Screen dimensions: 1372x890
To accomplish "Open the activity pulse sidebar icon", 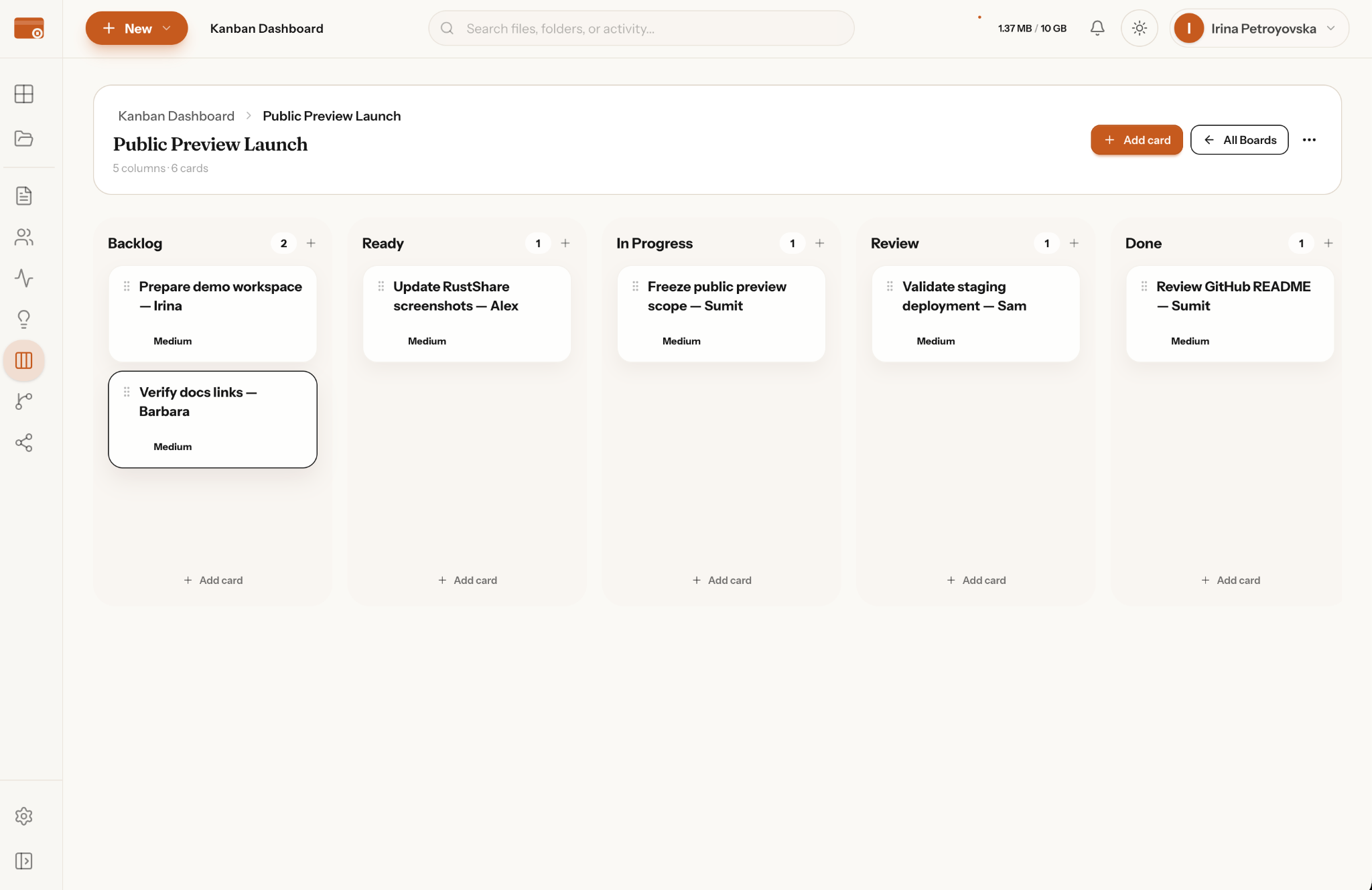I will coord(24,278).
